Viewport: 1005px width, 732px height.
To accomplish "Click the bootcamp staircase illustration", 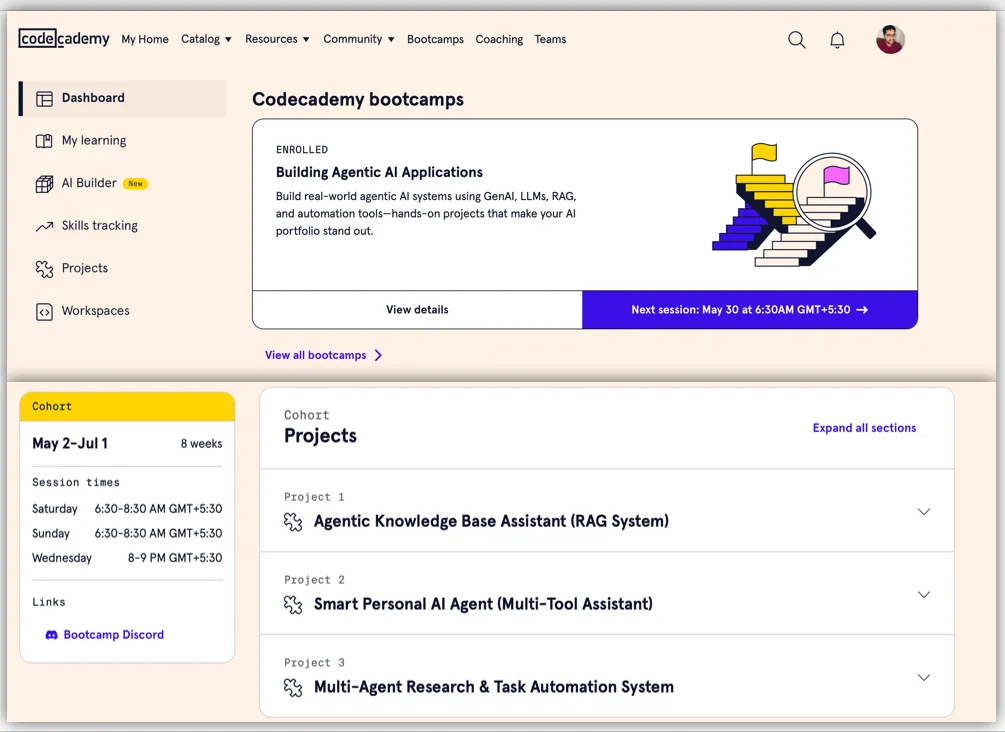I will (x=794, y=205).
